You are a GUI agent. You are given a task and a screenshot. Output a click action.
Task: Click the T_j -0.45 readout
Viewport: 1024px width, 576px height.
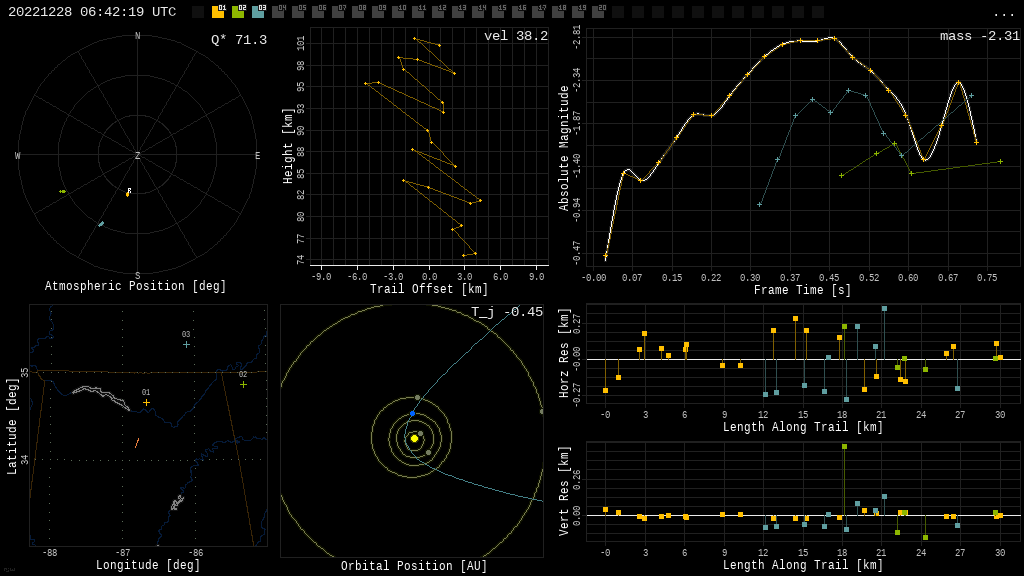click(x=507, y=312)
